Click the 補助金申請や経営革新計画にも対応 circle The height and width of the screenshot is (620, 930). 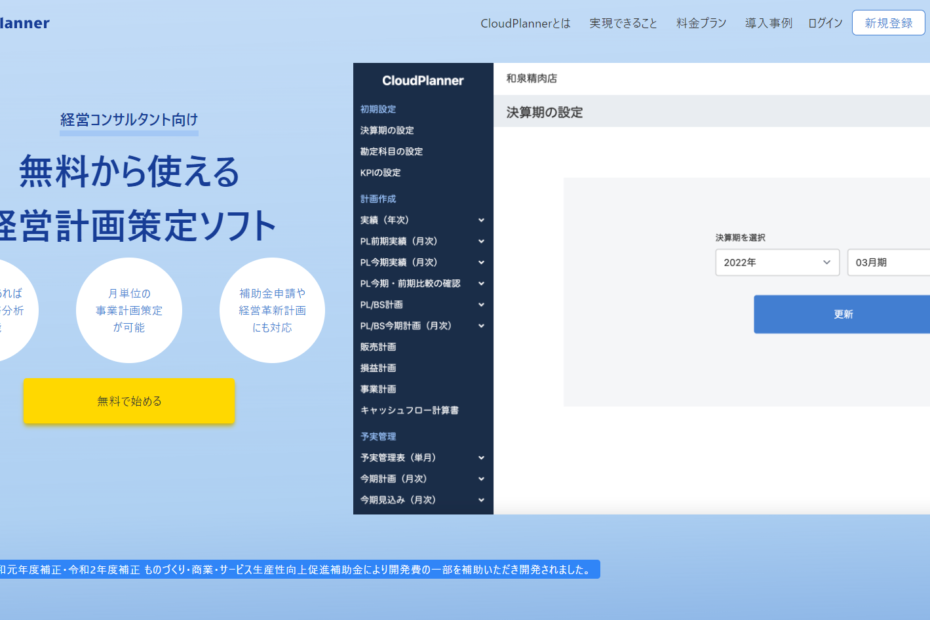(272, 310)
